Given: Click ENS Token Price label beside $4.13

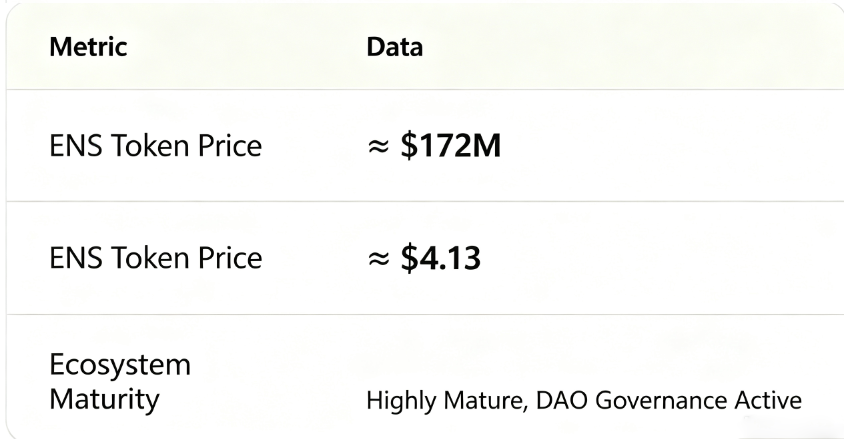Looking at the screenshot, I should (x=156, y=258).
